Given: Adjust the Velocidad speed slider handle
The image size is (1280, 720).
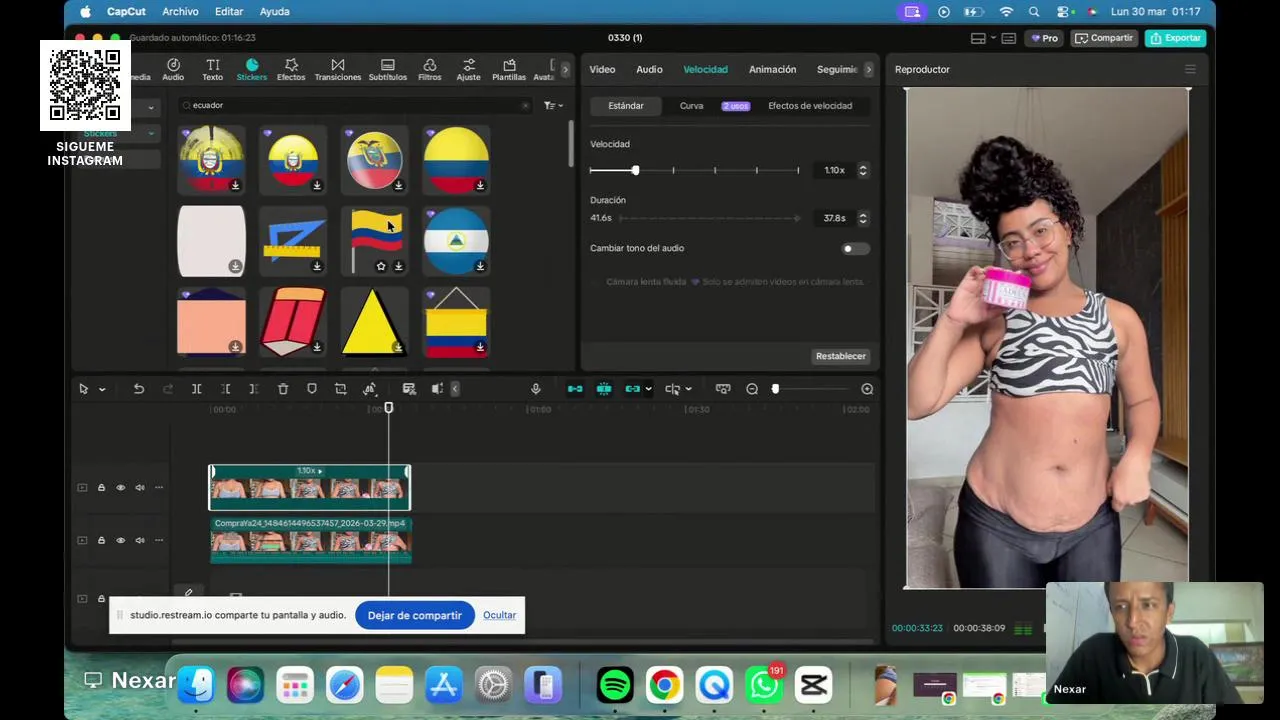Looking at the screenshot, I should [x=635, y=170].
